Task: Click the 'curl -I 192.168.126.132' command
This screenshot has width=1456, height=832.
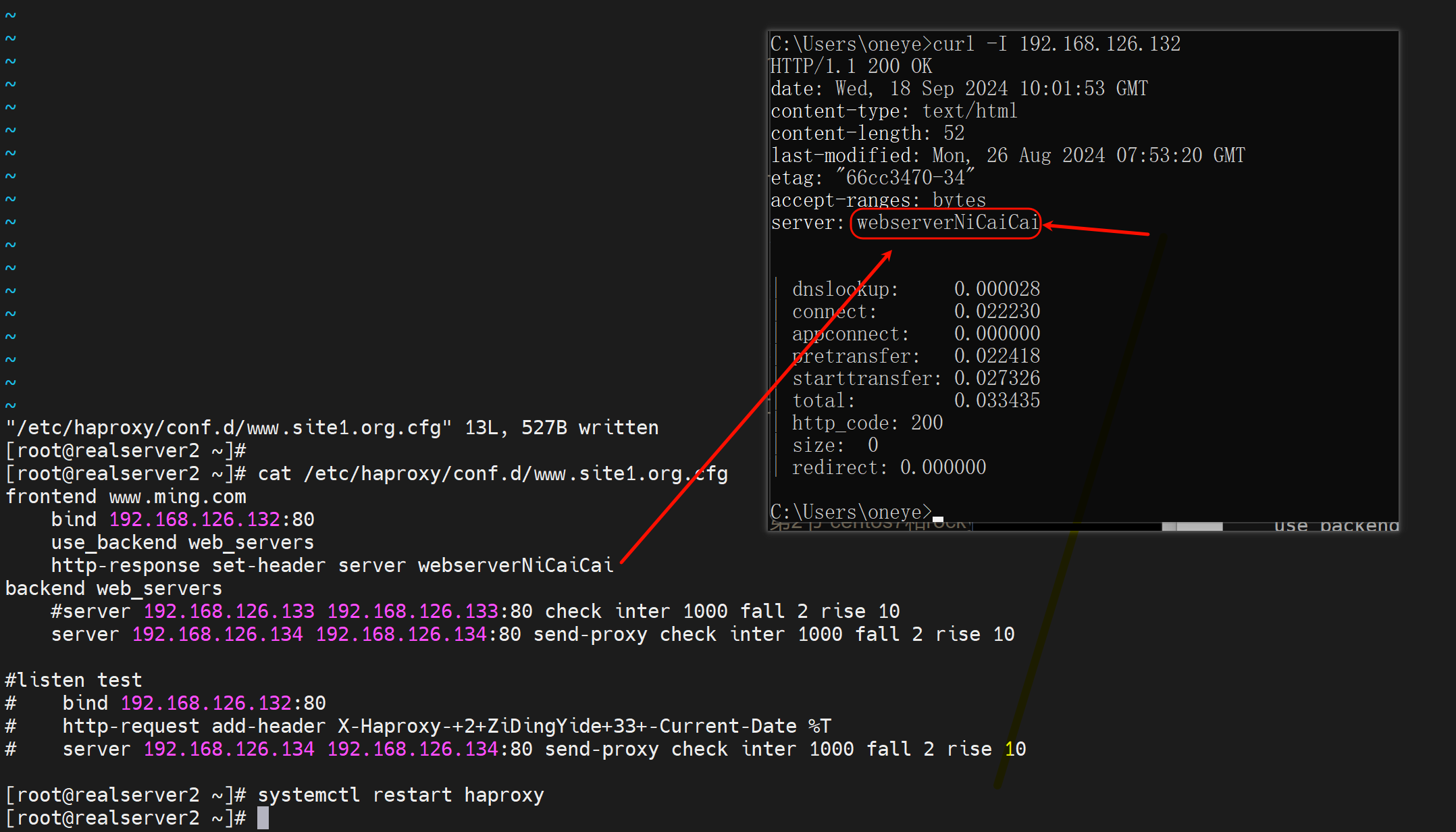Action: point(1056,44)
